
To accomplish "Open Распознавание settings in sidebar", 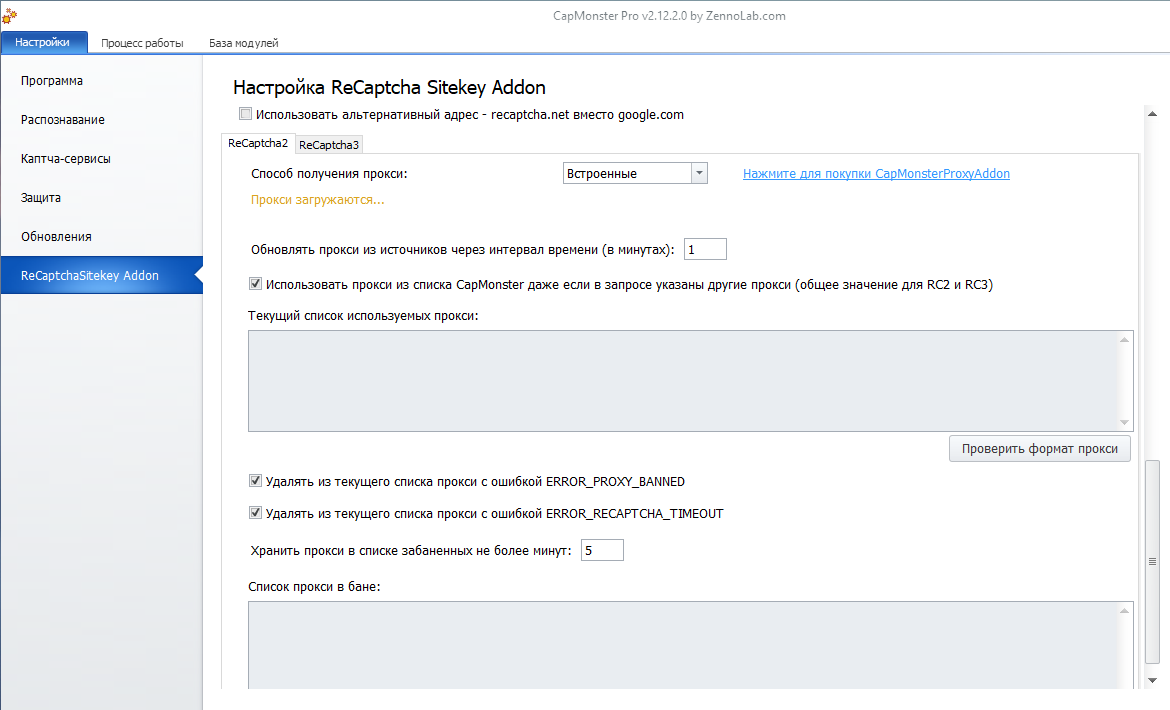I will coord(63,120).
